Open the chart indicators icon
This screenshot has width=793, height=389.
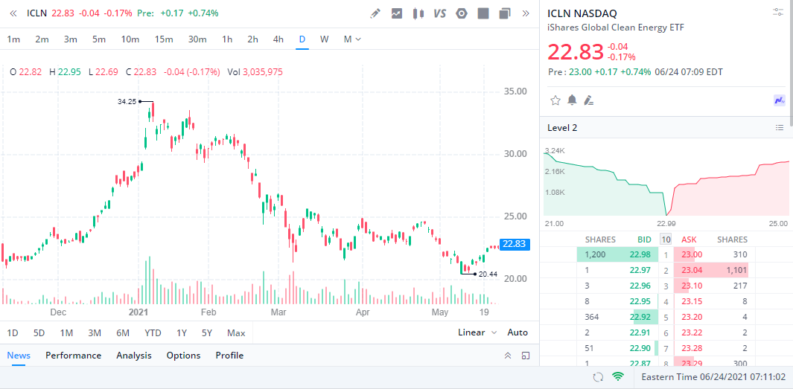tap(396, 14)
